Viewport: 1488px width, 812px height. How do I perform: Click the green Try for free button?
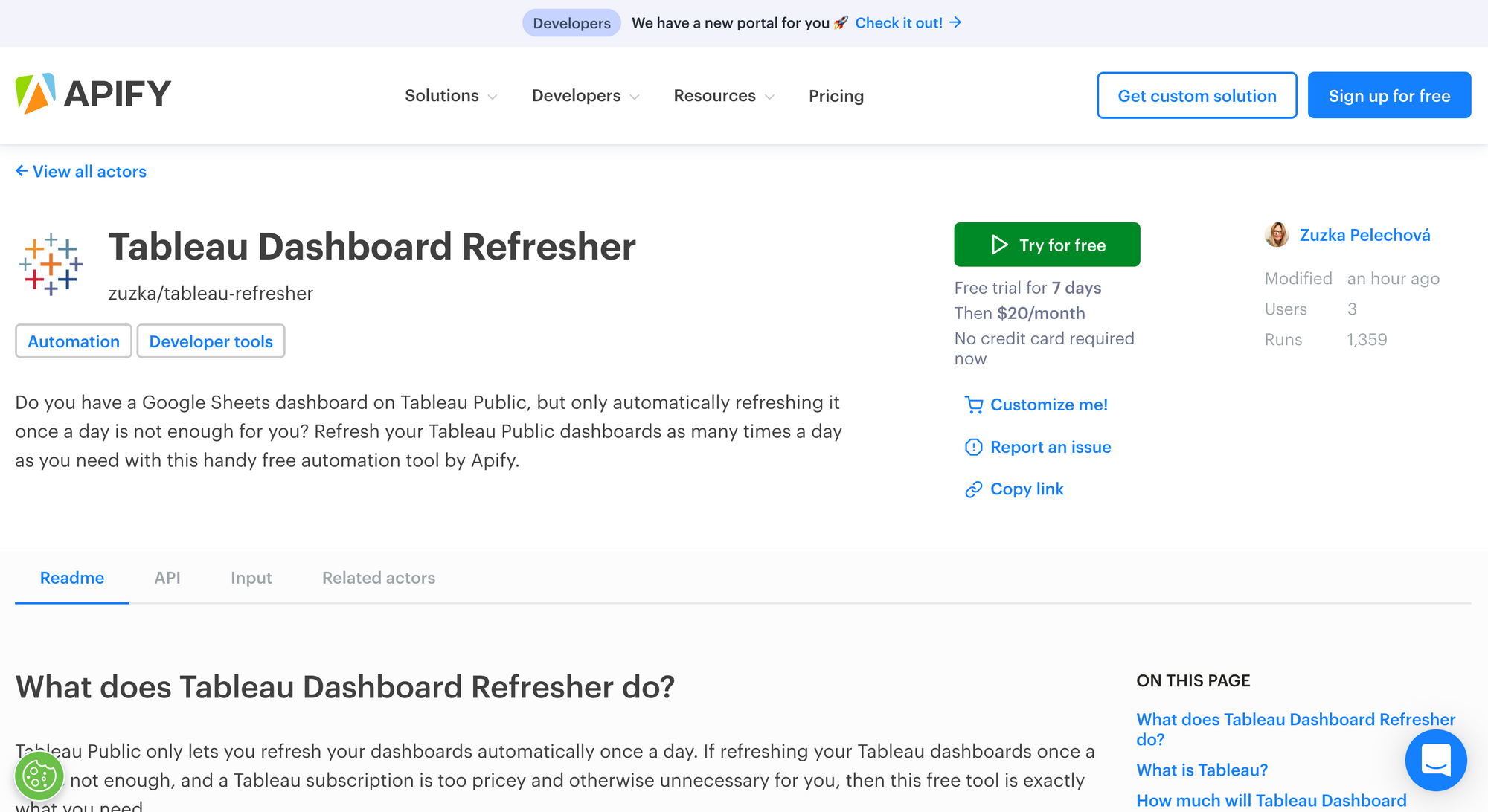click(x=1047, y=245)
